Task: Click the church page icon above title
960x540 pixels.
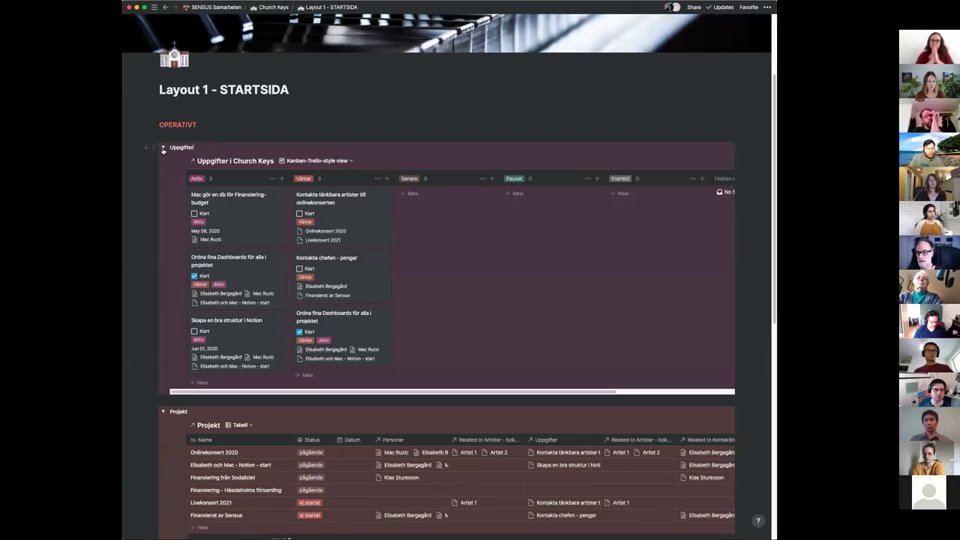Action: (174, 56)
